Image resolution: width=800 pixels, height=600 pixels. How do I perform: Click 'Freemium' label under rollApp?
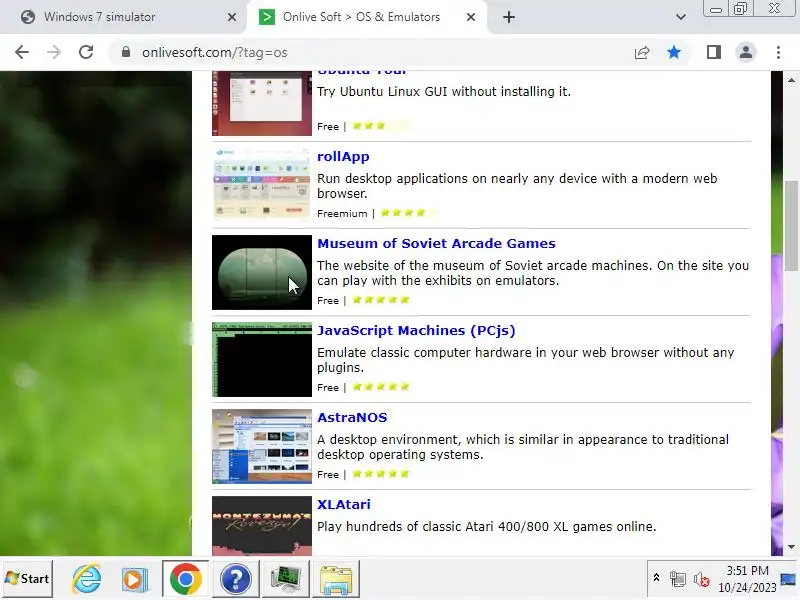click(342, 214)
